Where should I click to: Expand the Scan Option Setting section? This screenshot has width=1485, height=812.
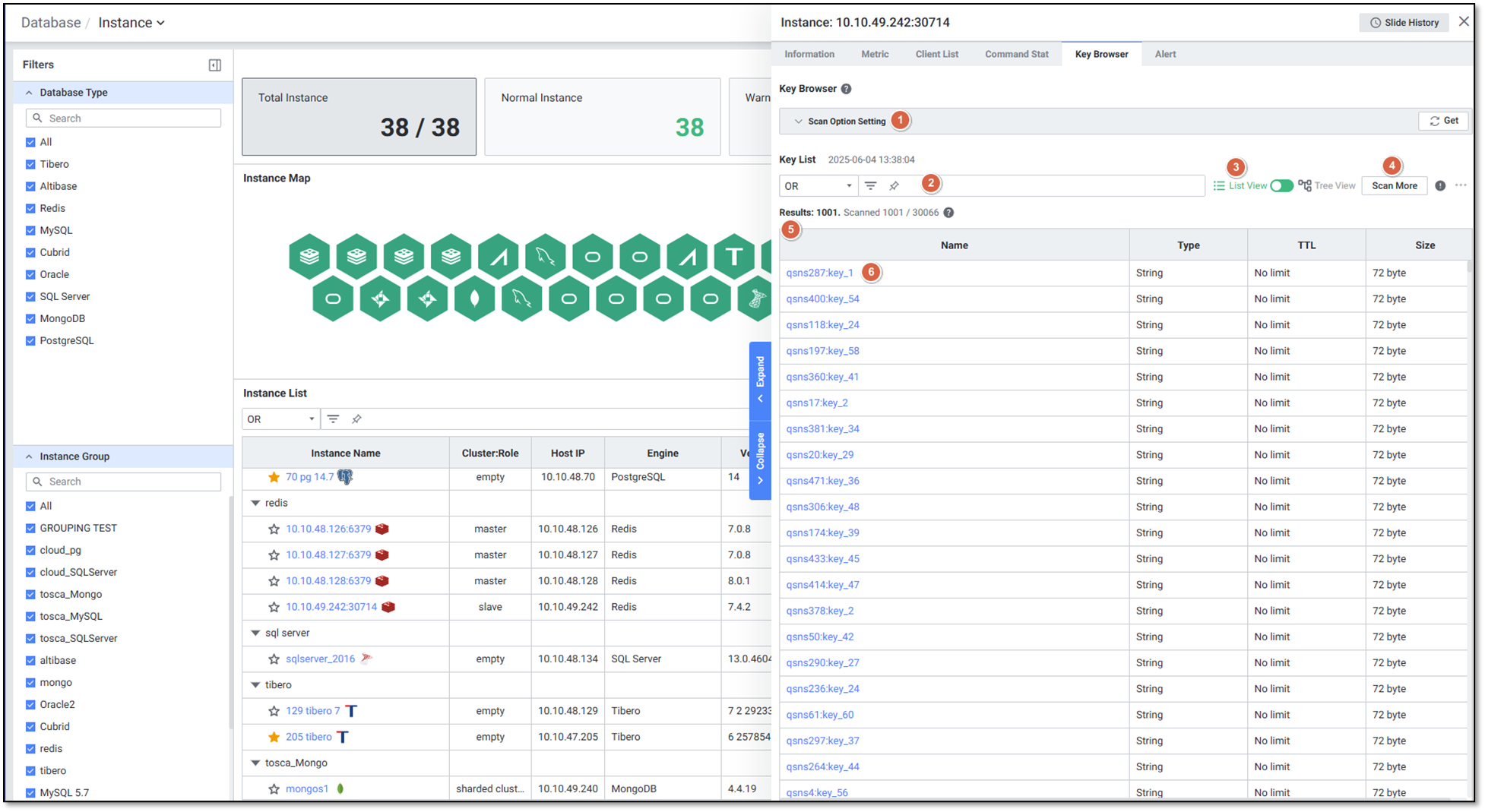click(x=799, y=122)
